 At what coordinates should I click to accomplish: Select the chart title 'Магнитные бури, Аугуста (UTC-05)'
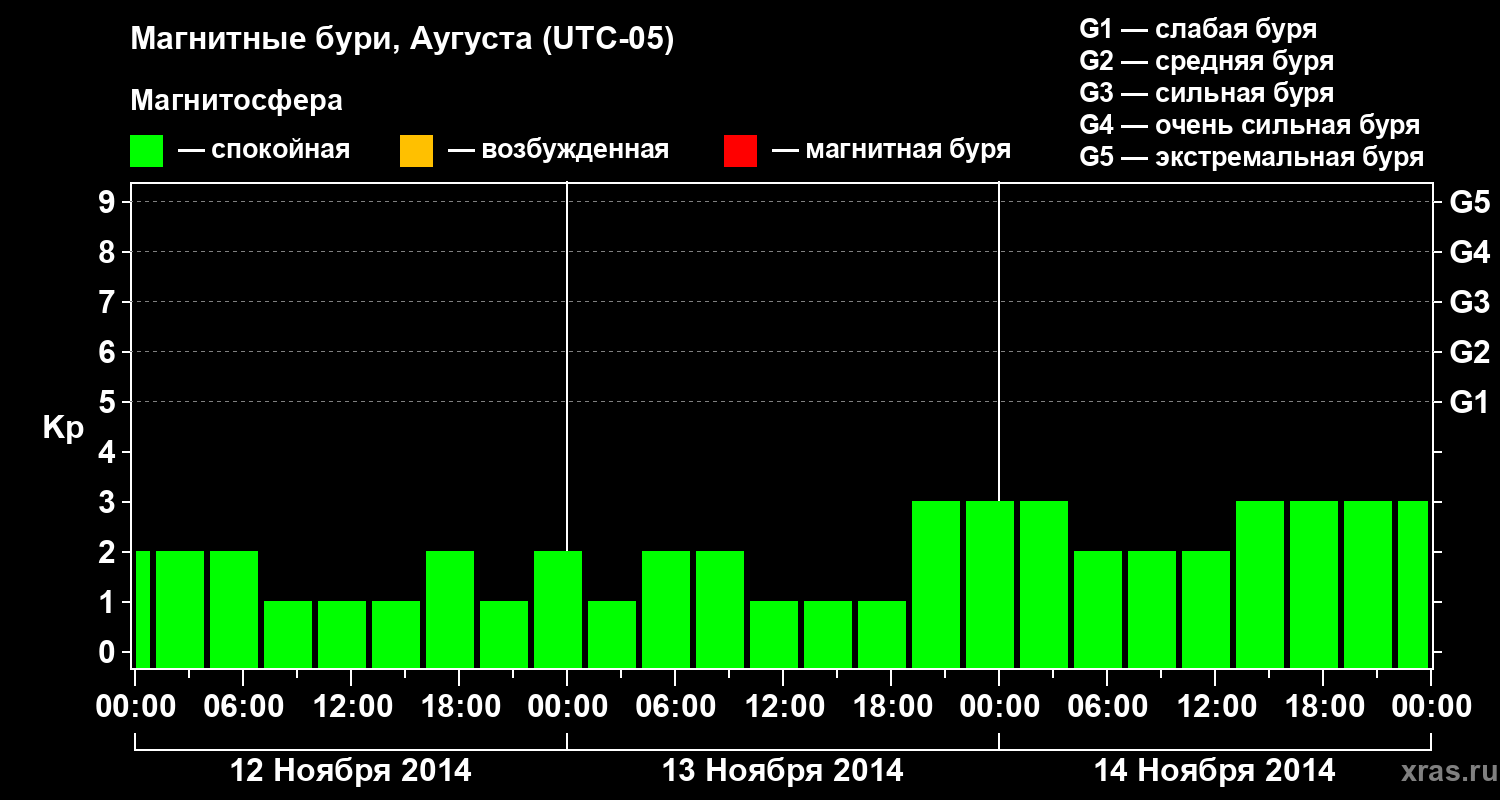point(402,40)
